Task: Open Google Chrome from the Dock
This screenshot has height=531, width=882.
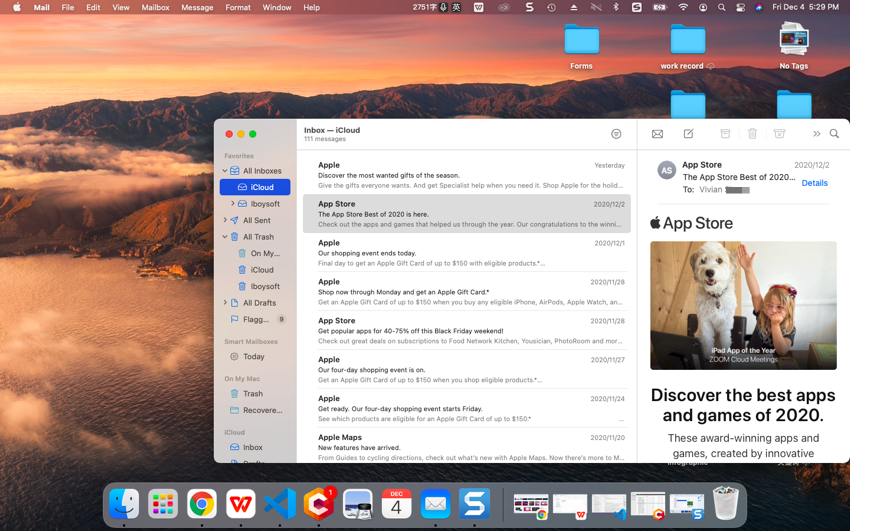Action: (x=201, y=504)
